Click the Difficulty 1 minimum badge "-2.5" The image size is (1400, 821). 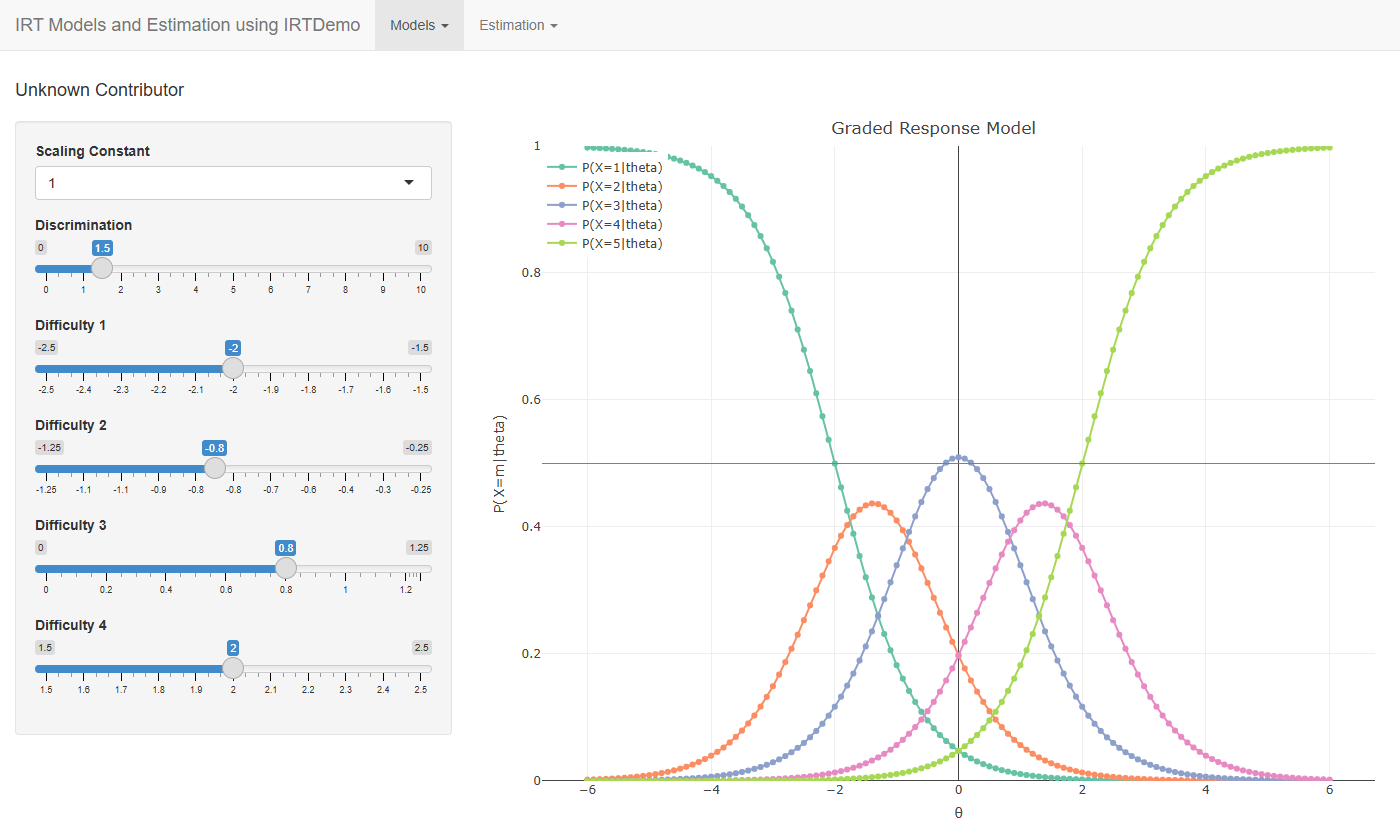(x=47, y=348)
